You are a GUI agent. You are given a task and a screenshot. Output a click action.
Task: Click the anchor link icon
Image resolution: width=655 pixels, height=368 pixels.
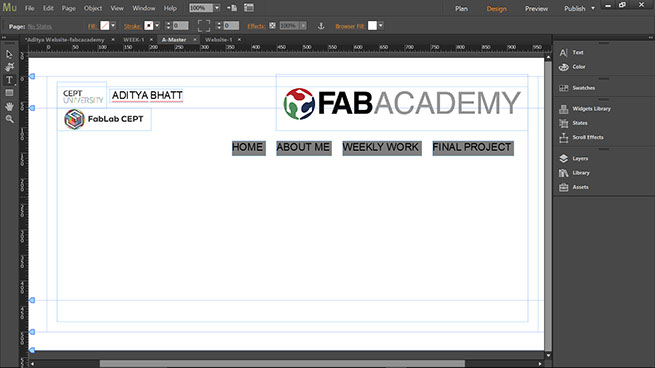pos(321,26)
